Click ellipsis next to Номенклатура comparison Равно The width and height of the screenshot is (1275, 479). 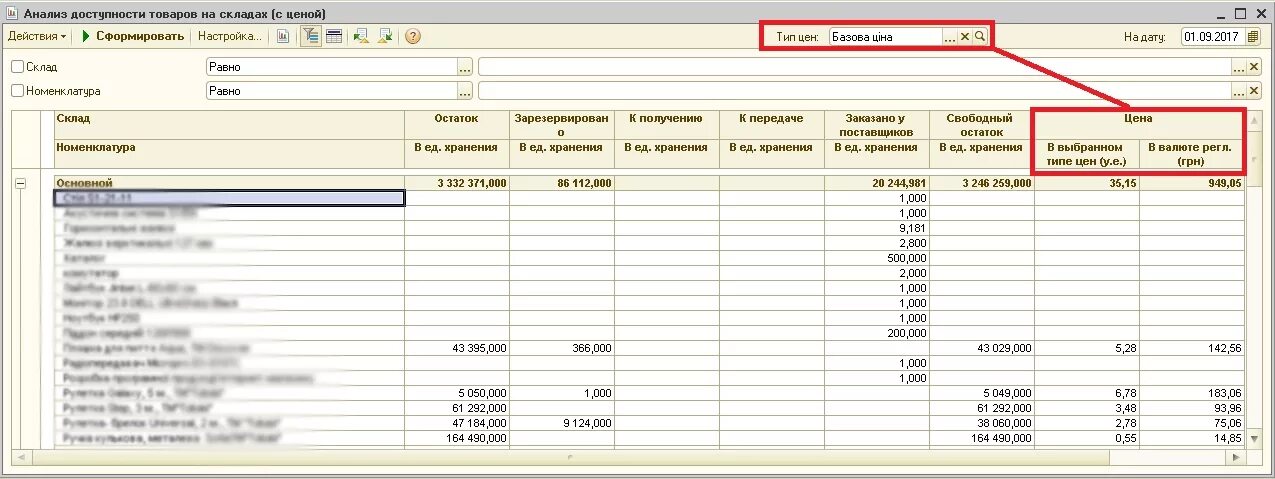pyautogui.click(x=465, y=91)
